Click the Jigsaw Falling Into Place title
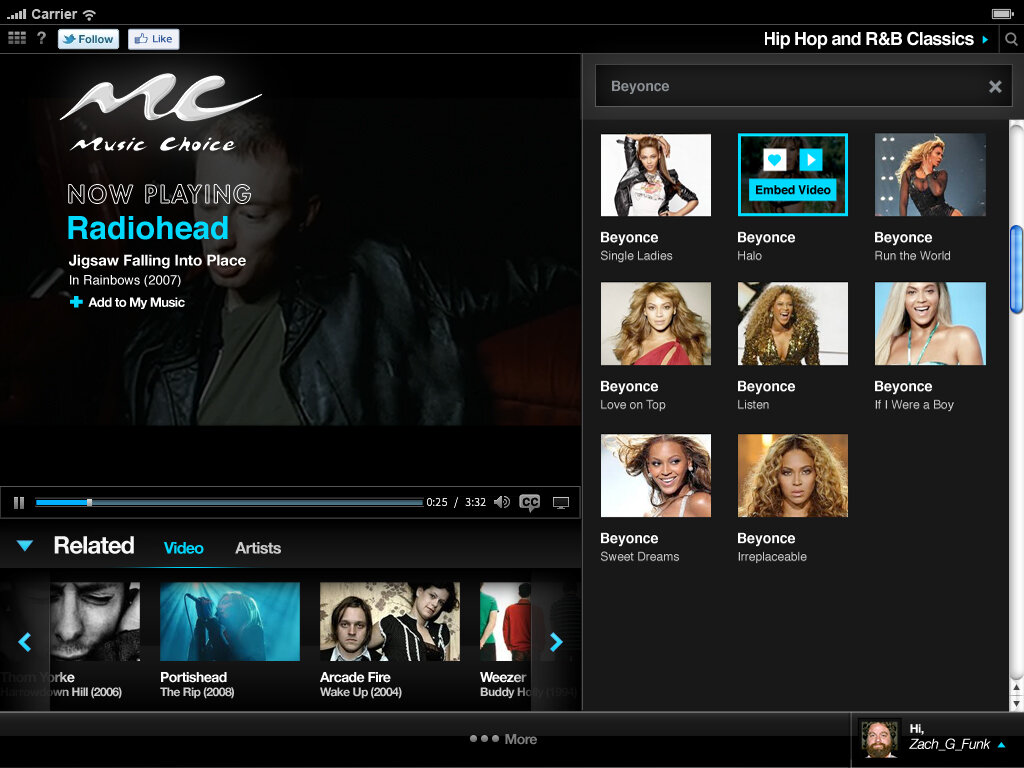This screenshot has width=1024, height=768. pyautogui.click(x=157, y=261)
